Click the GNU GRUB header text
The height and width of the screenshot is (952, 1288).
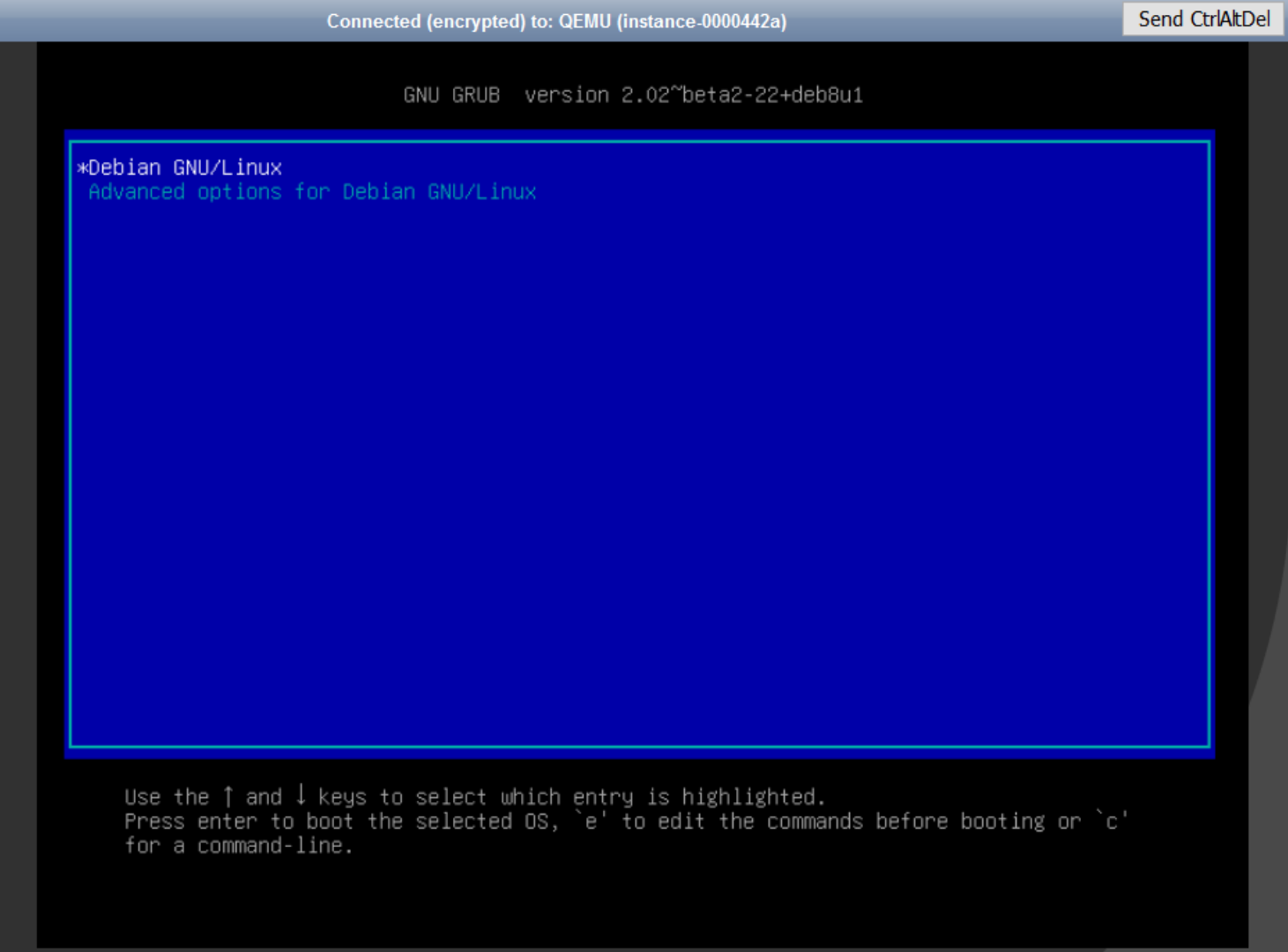point(451,95)
